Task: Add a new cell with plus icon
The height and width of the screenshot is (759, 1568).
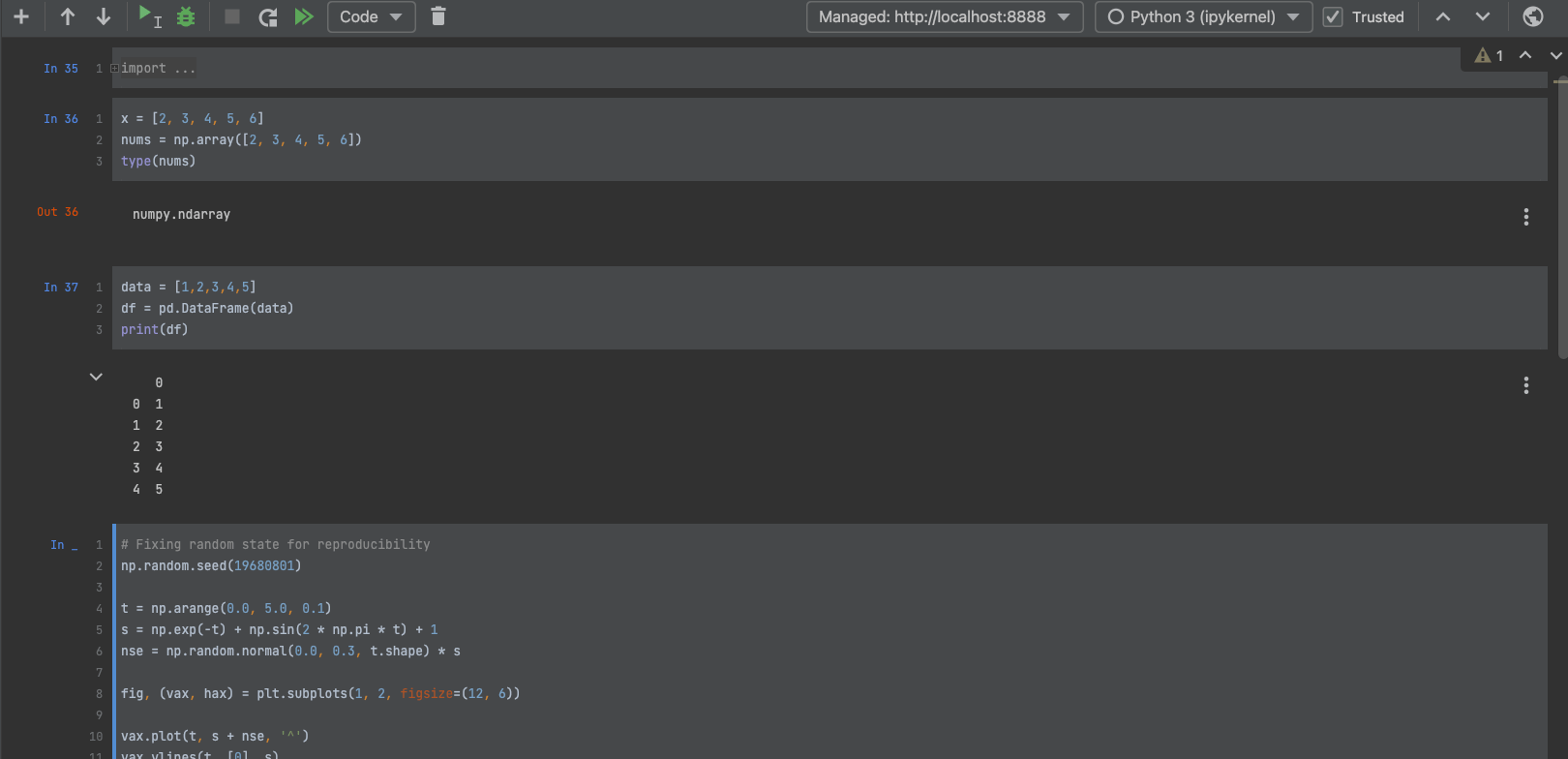Action: point(20,16)
